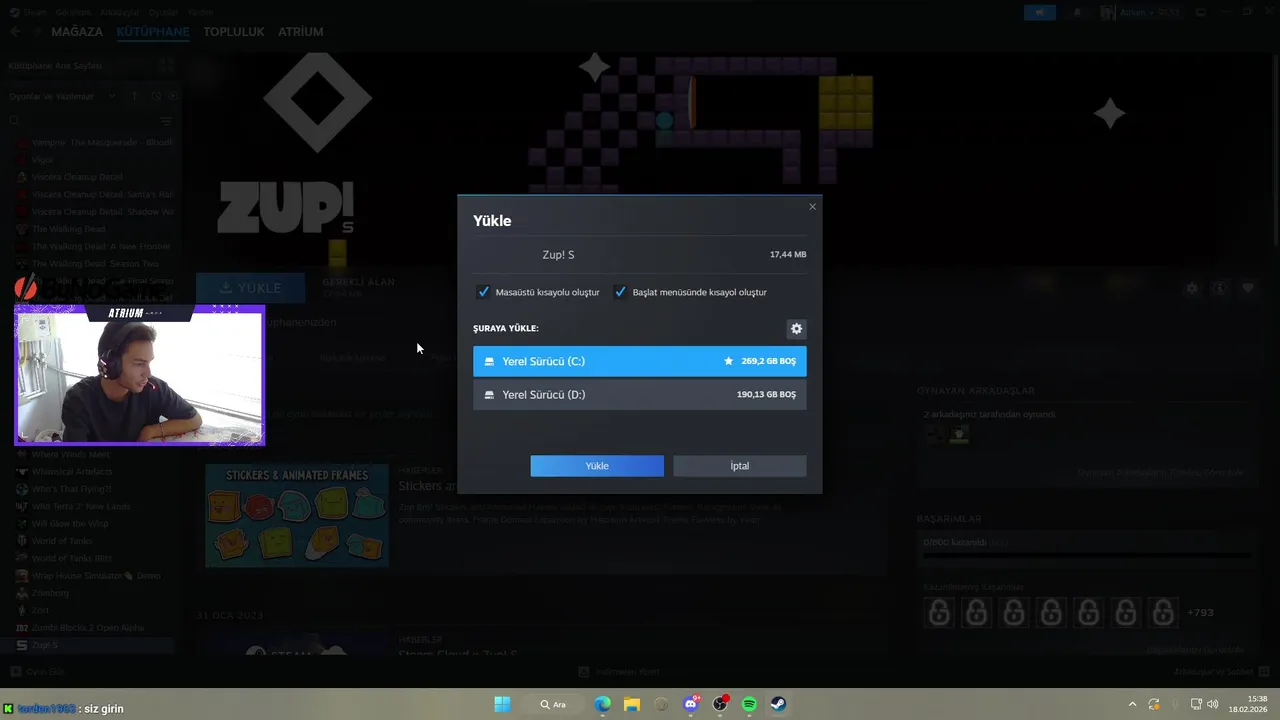This screenshot has width=1280, height=720.
Task: Select Whimsical Artefacts in library list
Action: click(95, 471)
